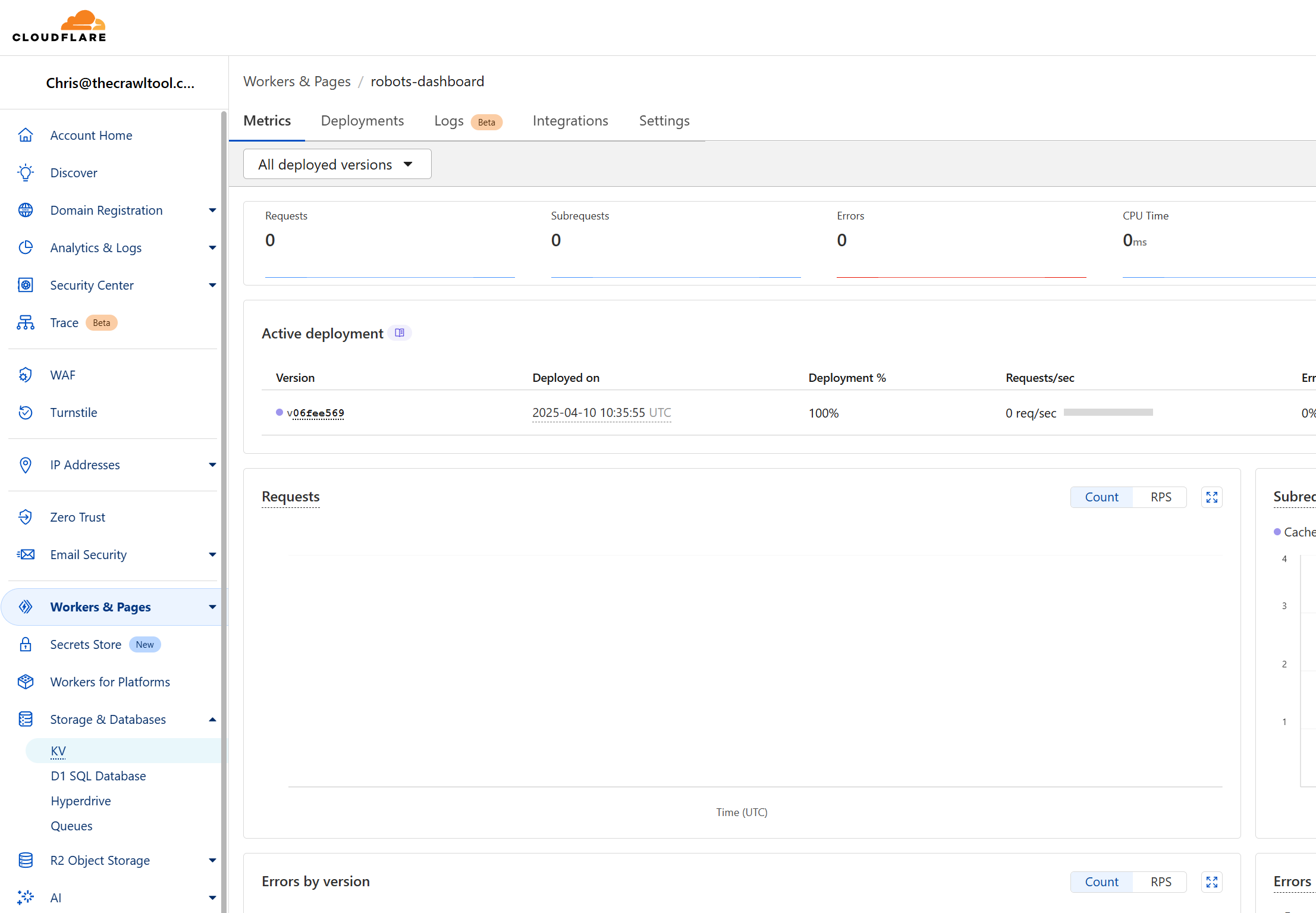Click the Zero Trust shield icon
This screenshot has height=913, width=1316.
tap(26, 517)
